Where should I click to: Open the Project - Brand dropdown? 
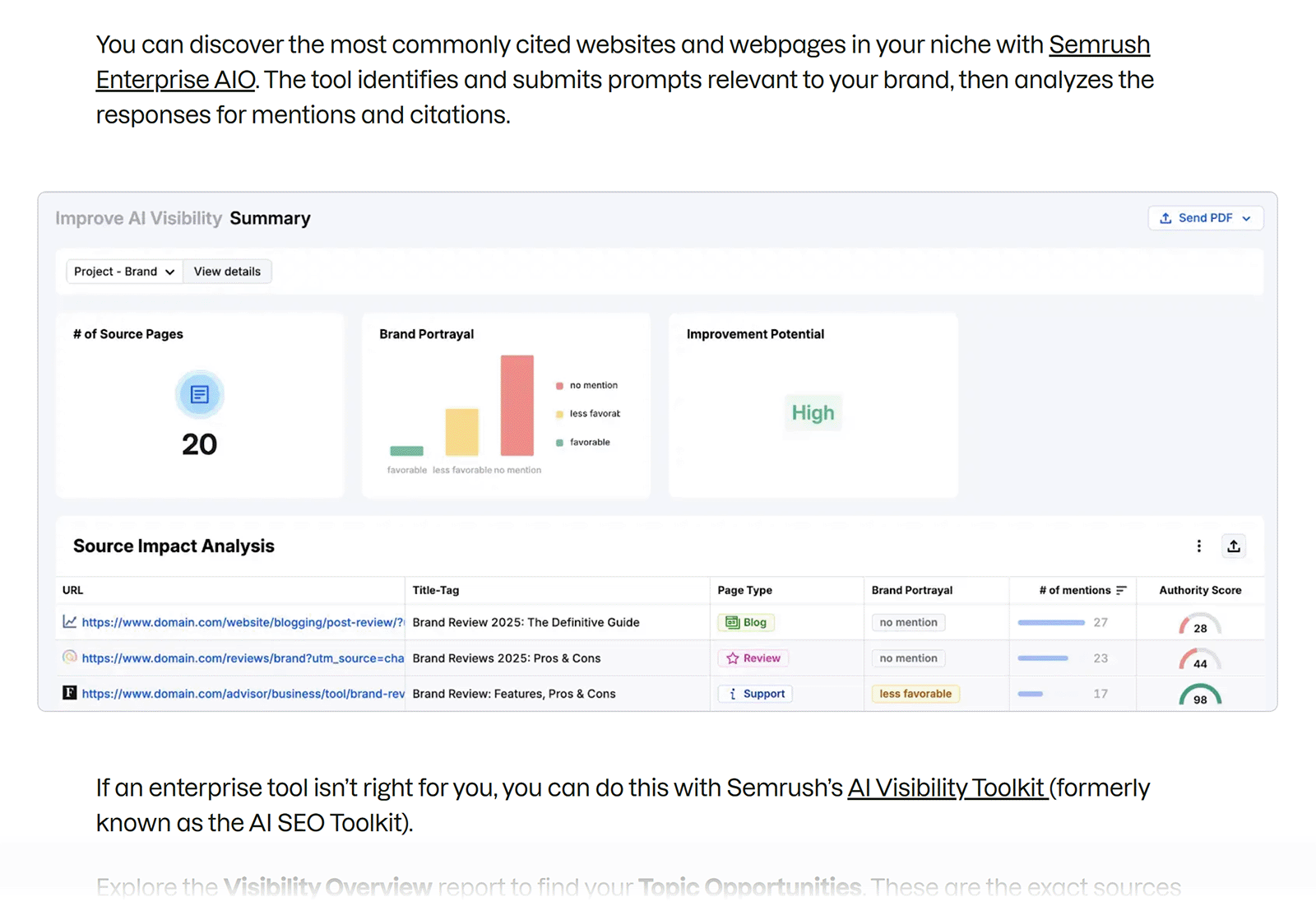[x=124, y=272]
